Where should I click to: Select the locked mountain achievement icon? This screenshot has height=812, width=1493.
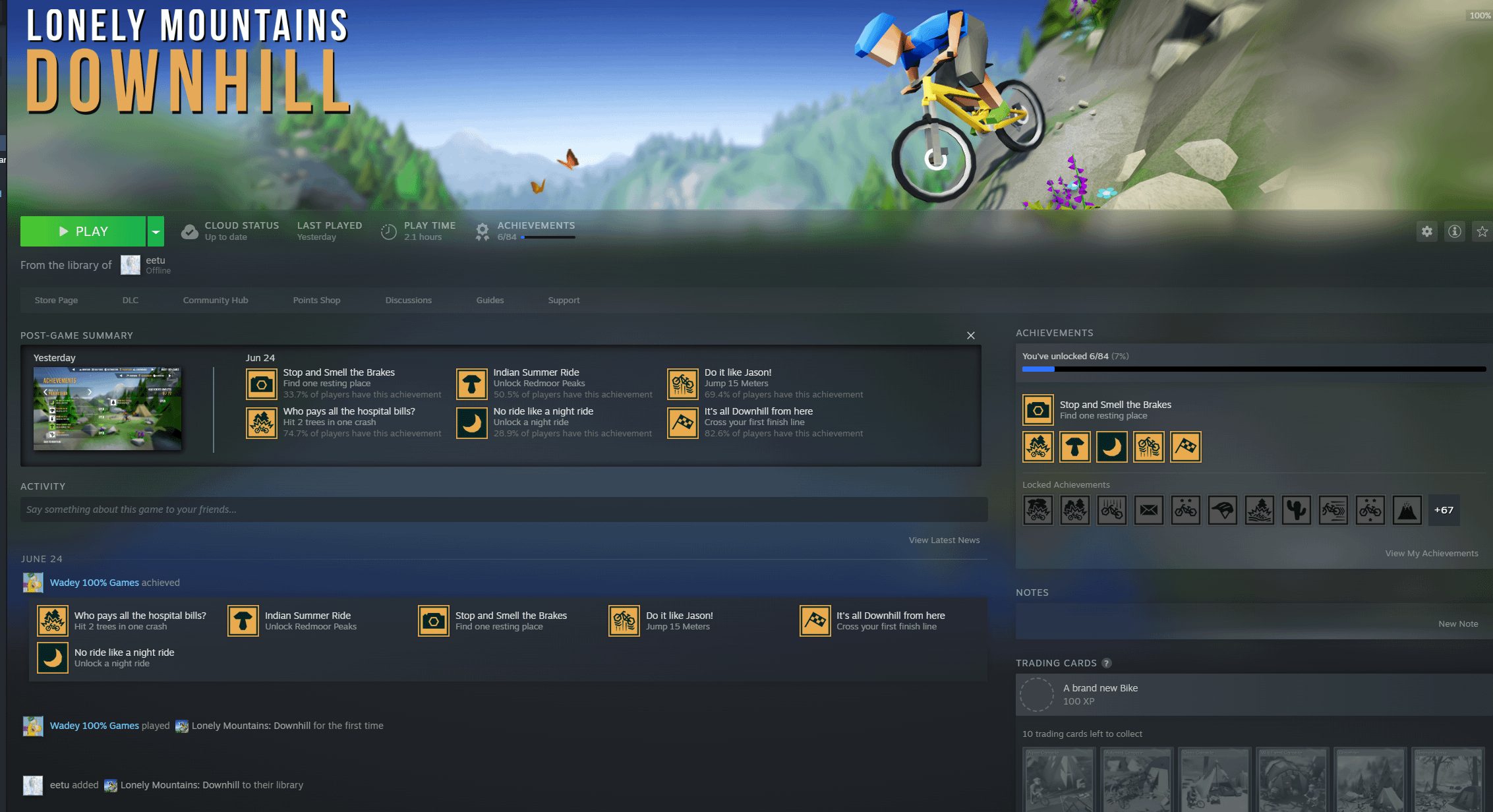[1407, 510]
